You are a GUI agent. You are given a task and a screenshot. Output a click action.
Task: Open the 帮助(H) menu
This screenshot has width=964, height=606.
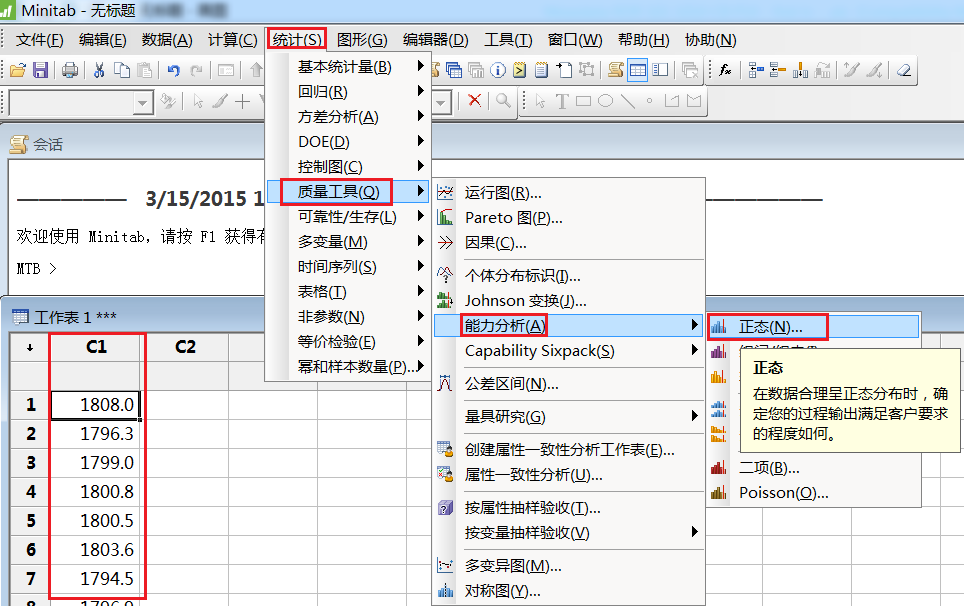click(643, 40)
